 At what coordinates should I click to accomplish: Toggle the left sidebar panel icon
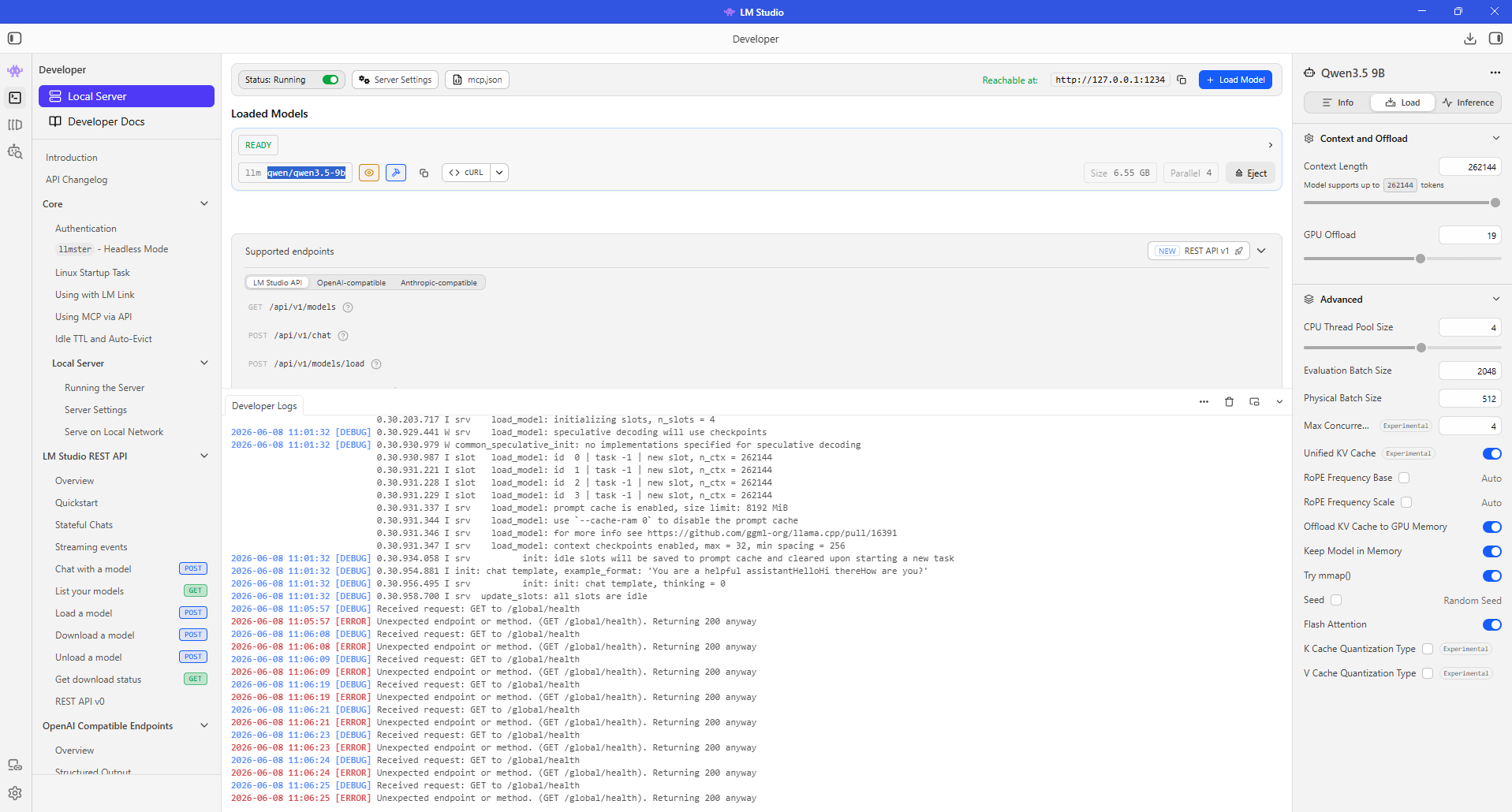[x=14, y=39]
